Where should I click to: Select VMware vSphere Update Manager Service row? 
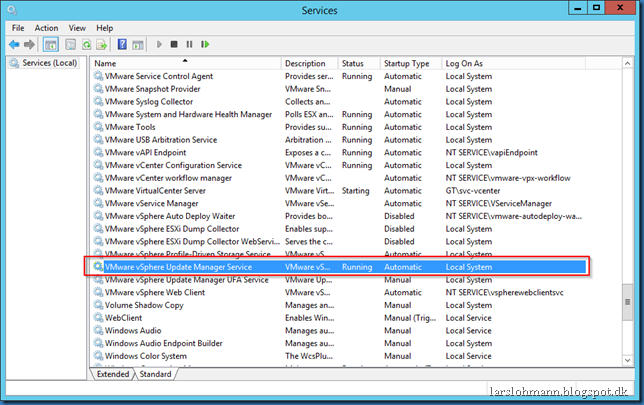click(x=339, y=267)
